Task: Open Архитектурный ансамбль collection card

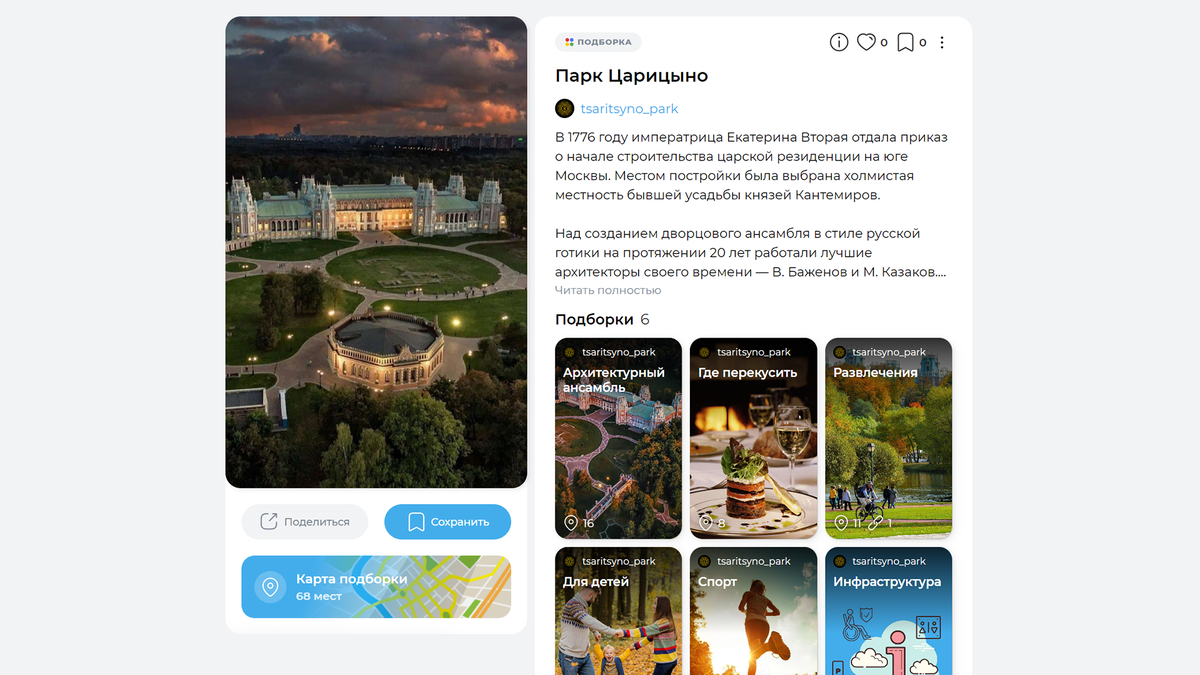Action: (x=618, y=439)
